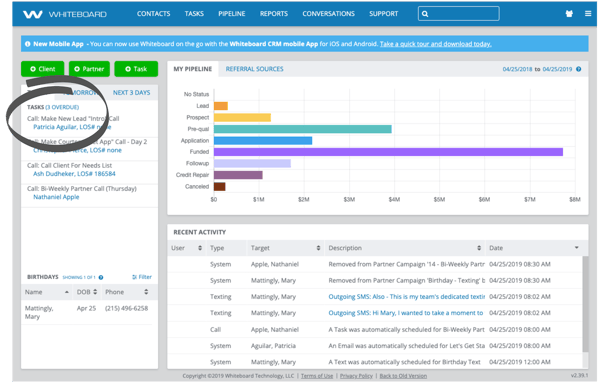This screenshot has width=600, height=383.
Task: Go to the Pipeline menu
Action: point(232,14)
